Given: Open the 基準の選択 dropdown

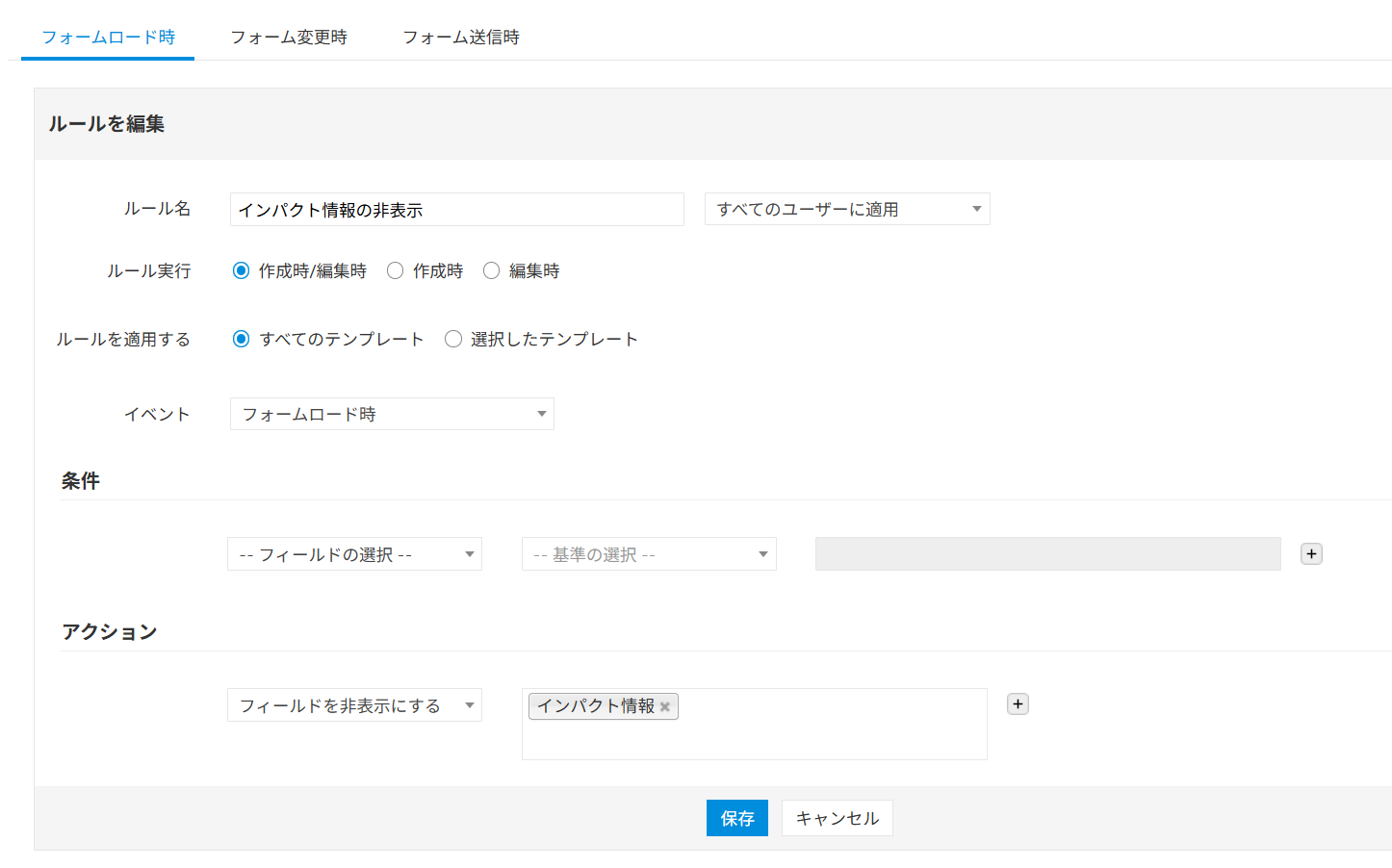Looking at the screenshot, I should click(649, 554).
